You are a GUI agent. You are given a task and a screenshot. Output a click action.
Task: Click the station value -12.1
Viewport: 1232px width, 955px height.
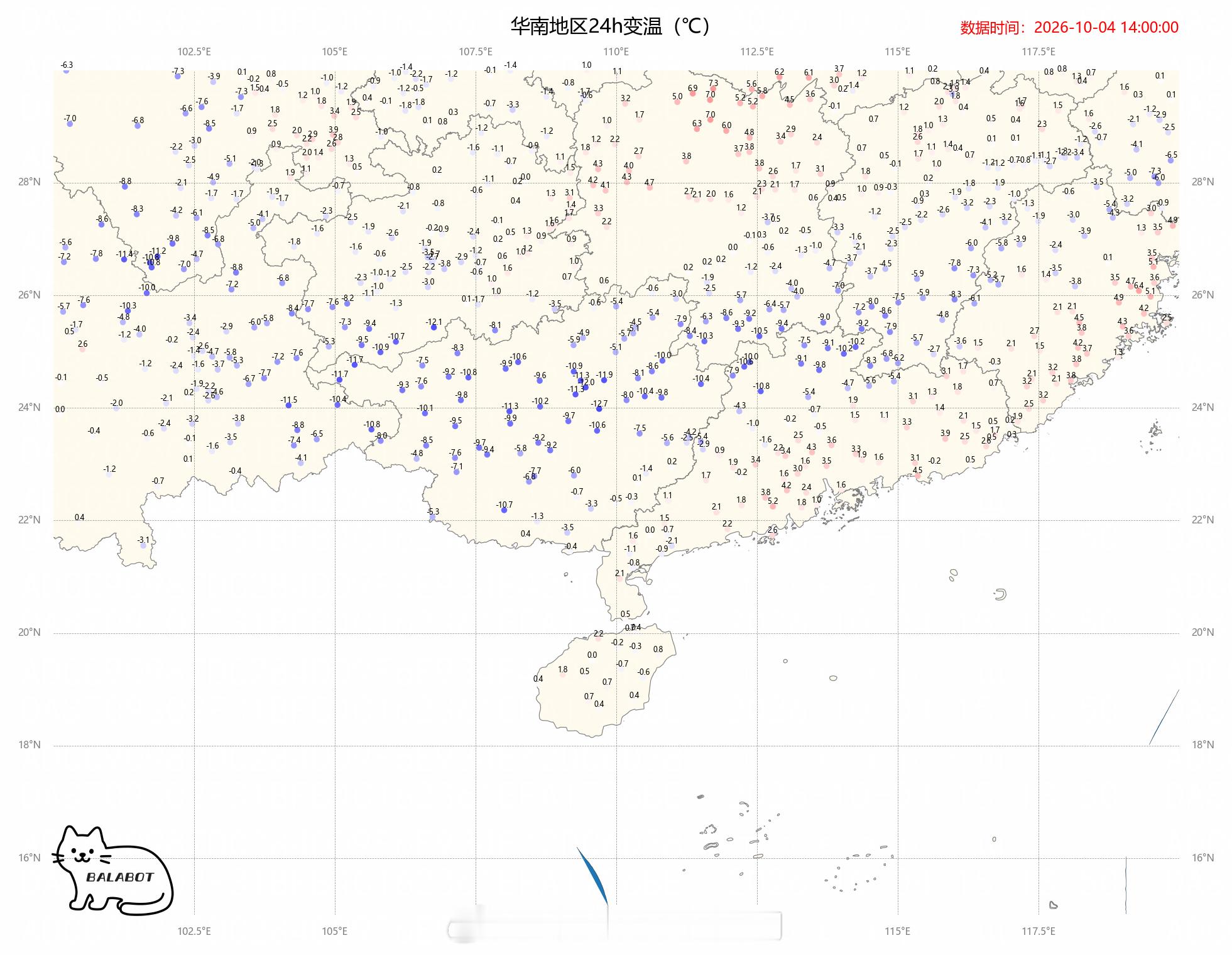pos(434,322)
